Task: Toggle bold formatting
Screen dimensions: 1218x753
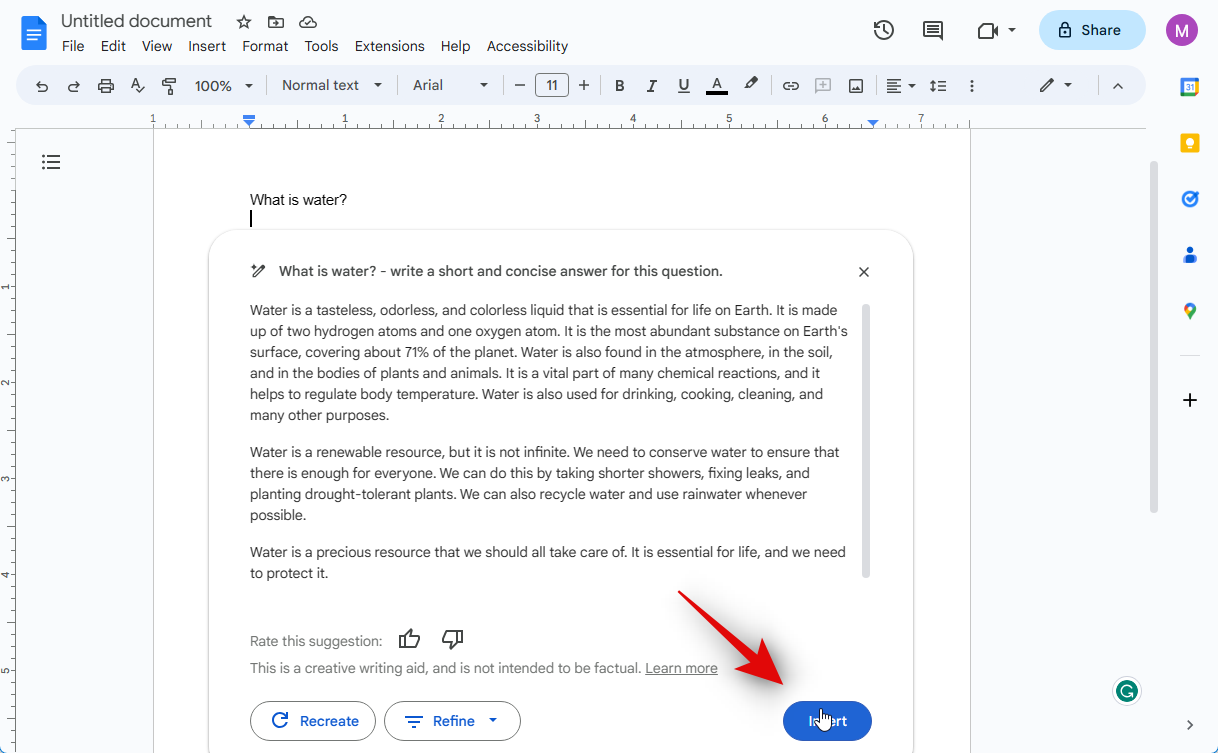Action: point(619,86)
